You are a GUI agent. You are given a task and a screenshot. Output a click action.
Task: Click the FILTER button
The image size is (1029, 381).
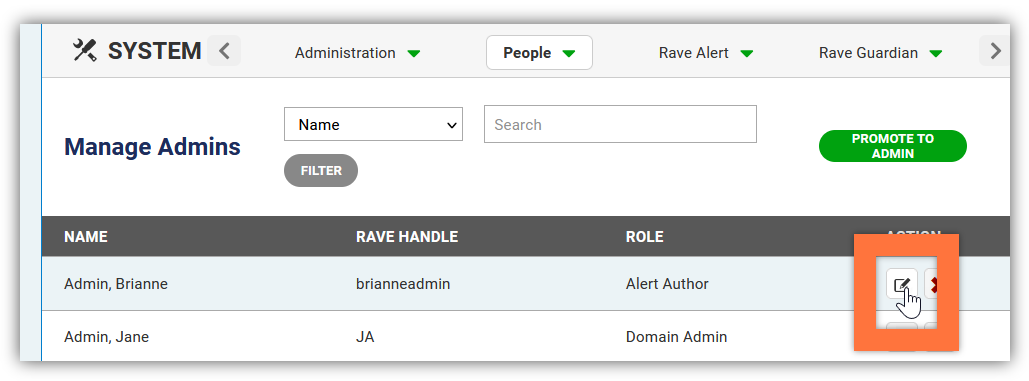[x=321, y=170]
